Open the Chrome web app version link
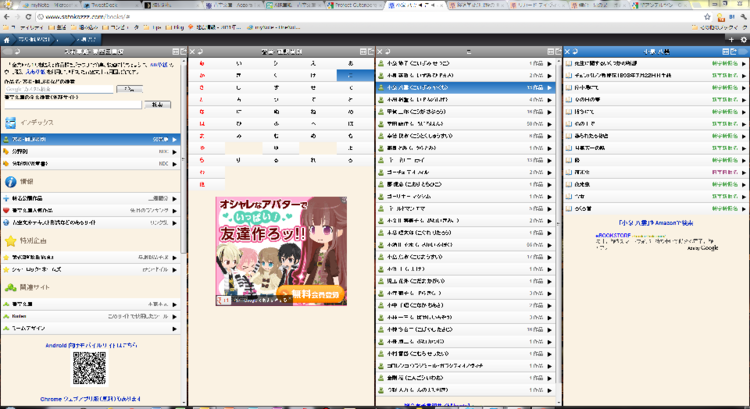Image resolution: width=750 pixels, height=409 pixels. [90, 399]
